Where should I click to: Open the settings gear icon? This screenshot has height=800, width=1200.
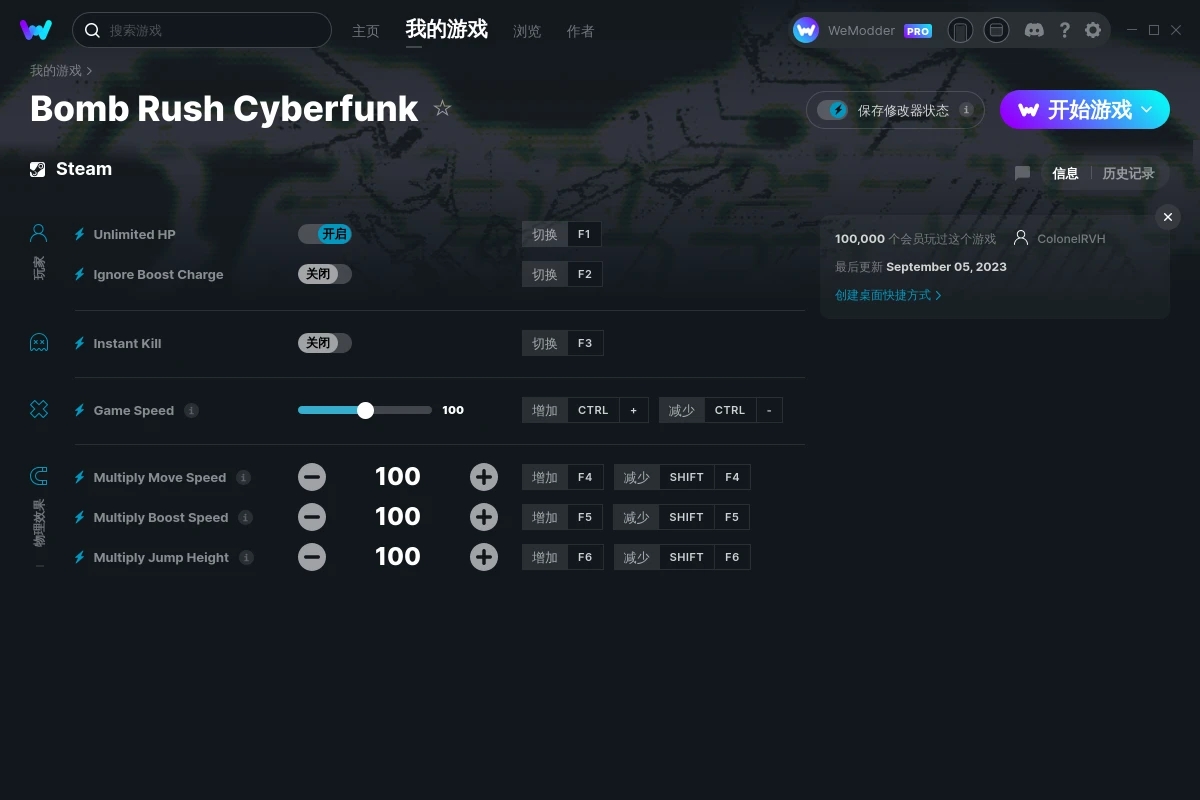[x=1093, y=30]
